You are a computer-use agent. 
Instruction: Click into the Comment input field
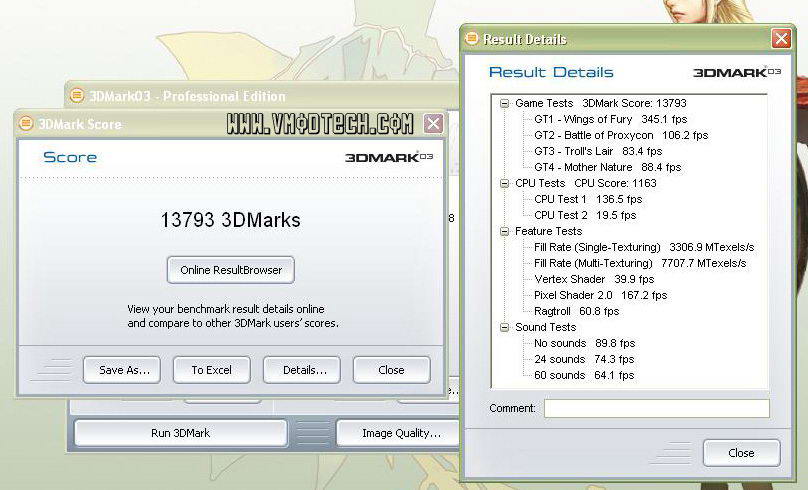[x=657, y=409]
